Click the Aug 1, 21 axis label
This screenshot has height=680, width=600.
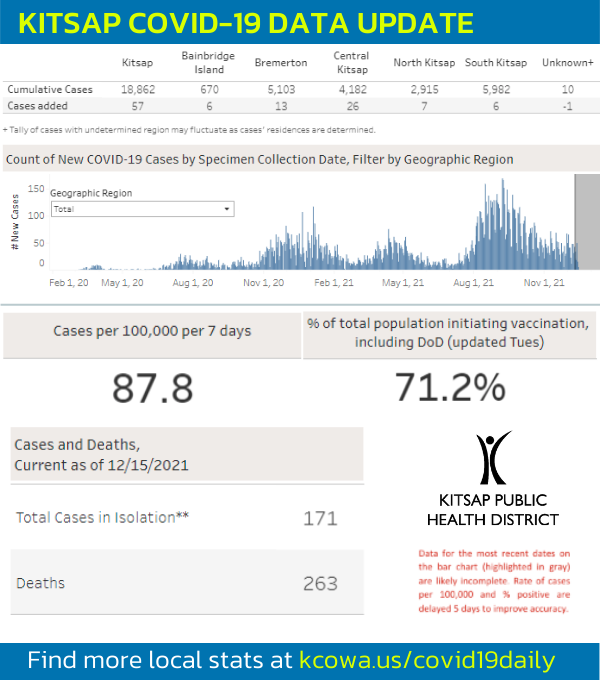[x=473, y=283]
